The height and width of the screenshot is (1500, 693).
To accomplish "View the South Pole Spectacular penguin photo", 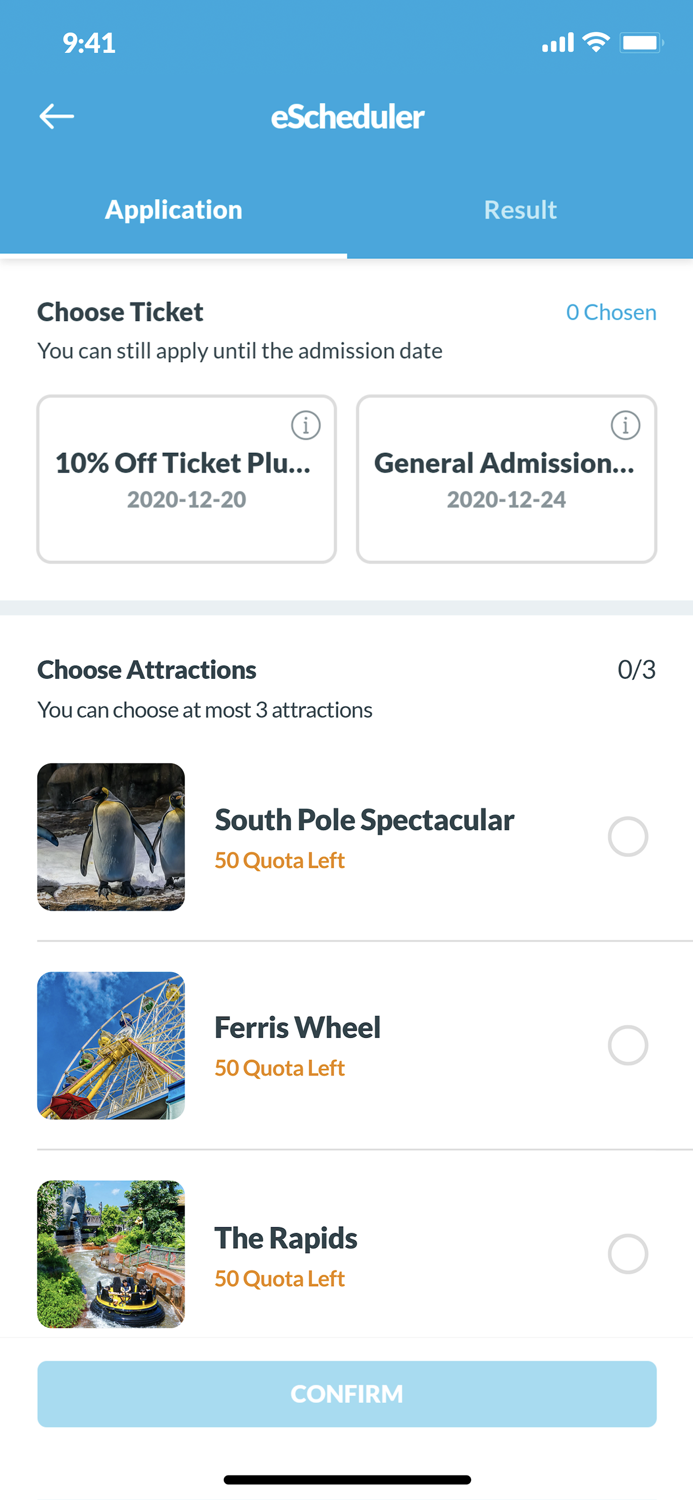I will click(x=110, y=836).
